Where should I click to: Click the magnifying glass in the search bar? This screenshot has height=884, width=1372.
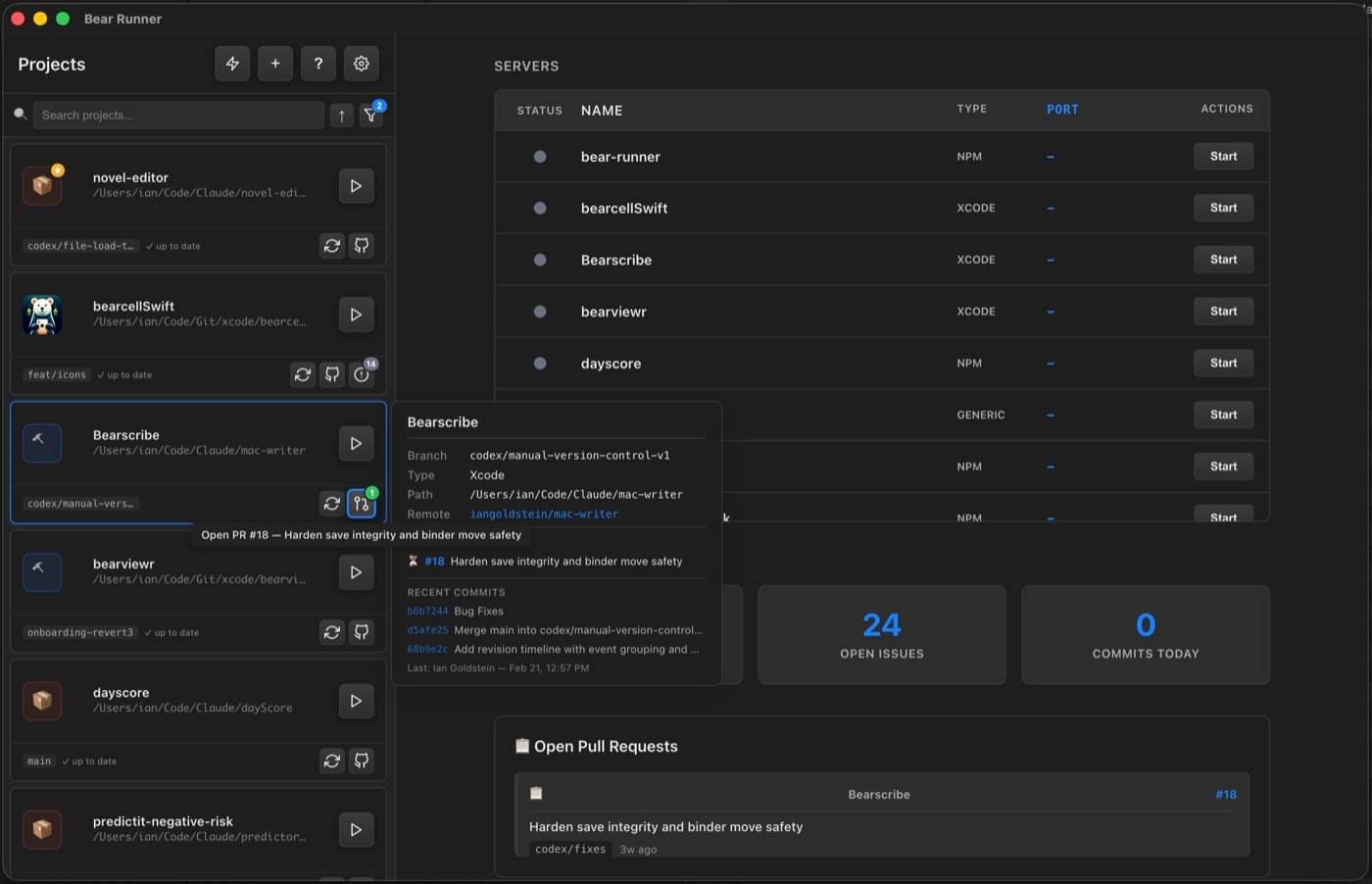point(20,115)
